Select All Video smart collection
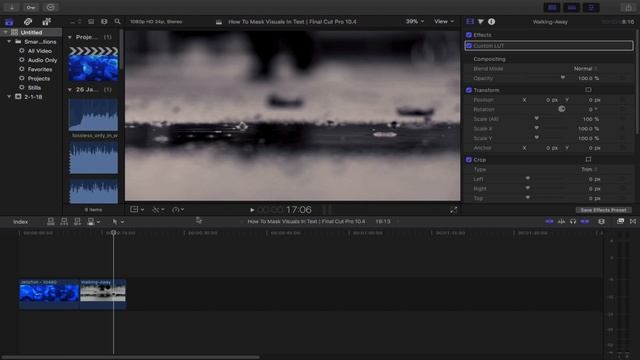 (x=40, y=51)
